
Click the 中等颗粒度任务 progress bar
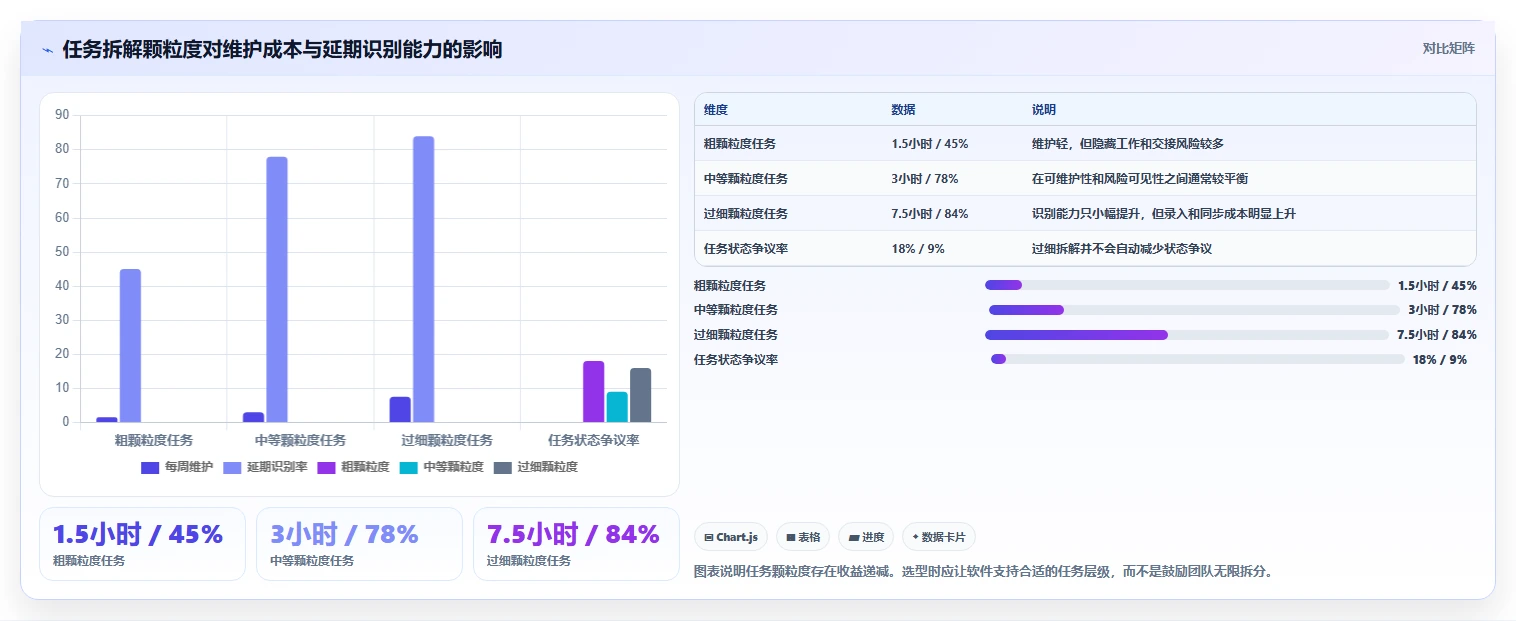pyautogui.click(x=1194, y=310)
